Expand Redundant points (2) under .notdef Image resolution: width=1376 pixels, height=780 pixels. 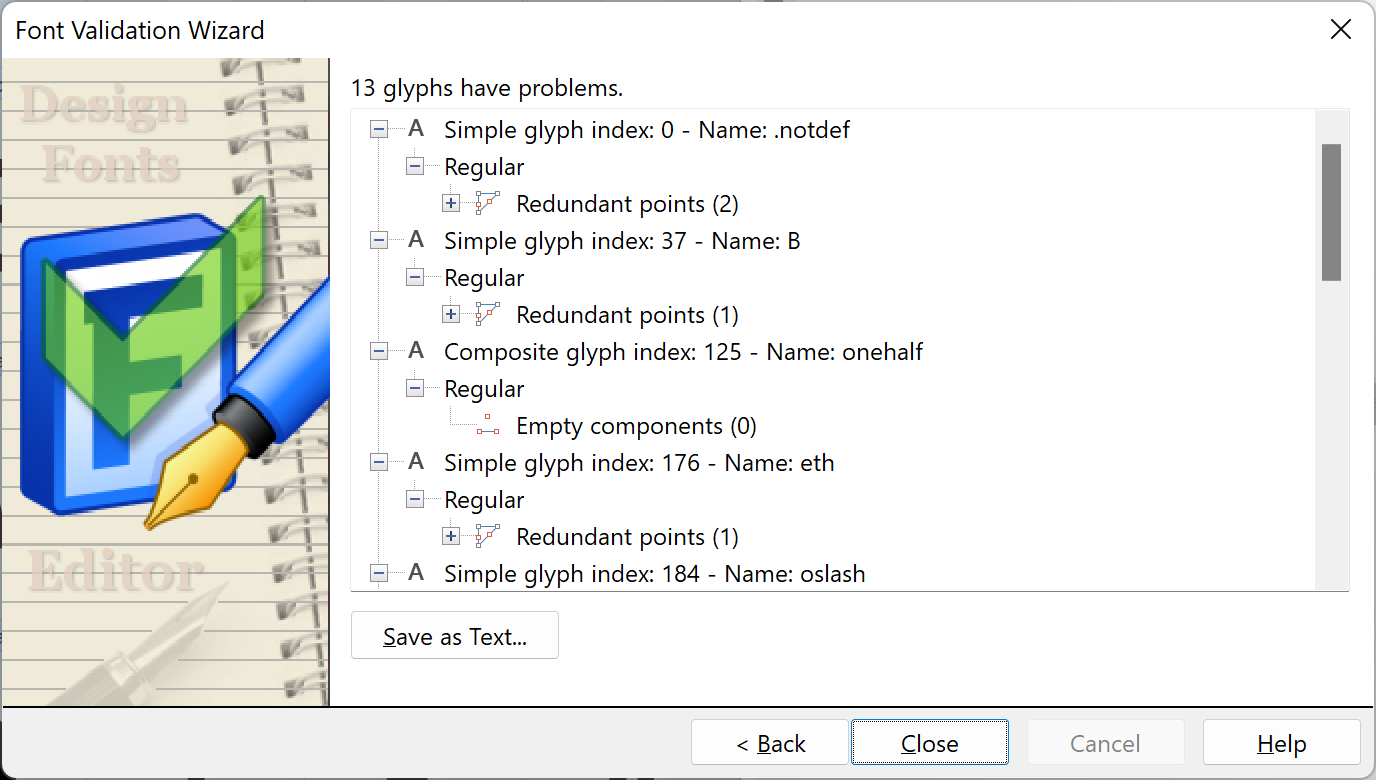click(451, 204)
